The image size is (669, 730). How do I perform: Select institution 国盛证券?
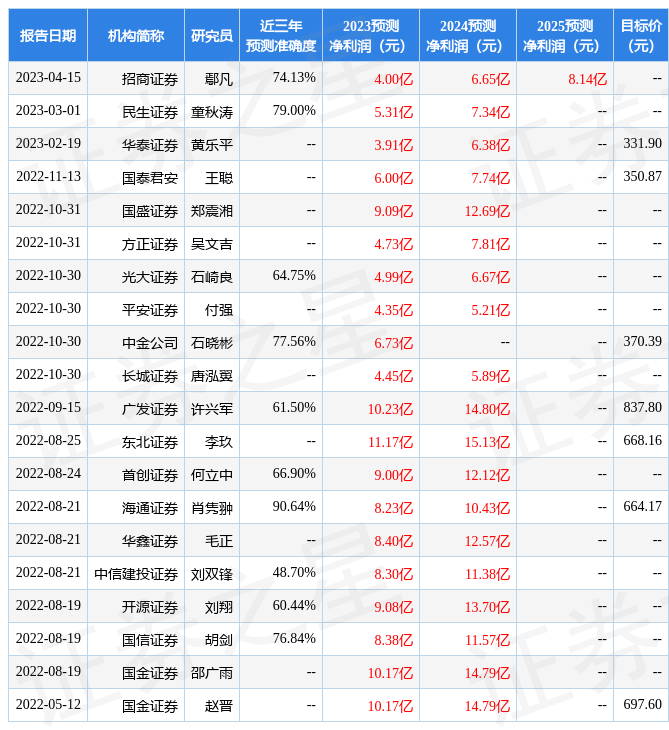tap(150, 211)
